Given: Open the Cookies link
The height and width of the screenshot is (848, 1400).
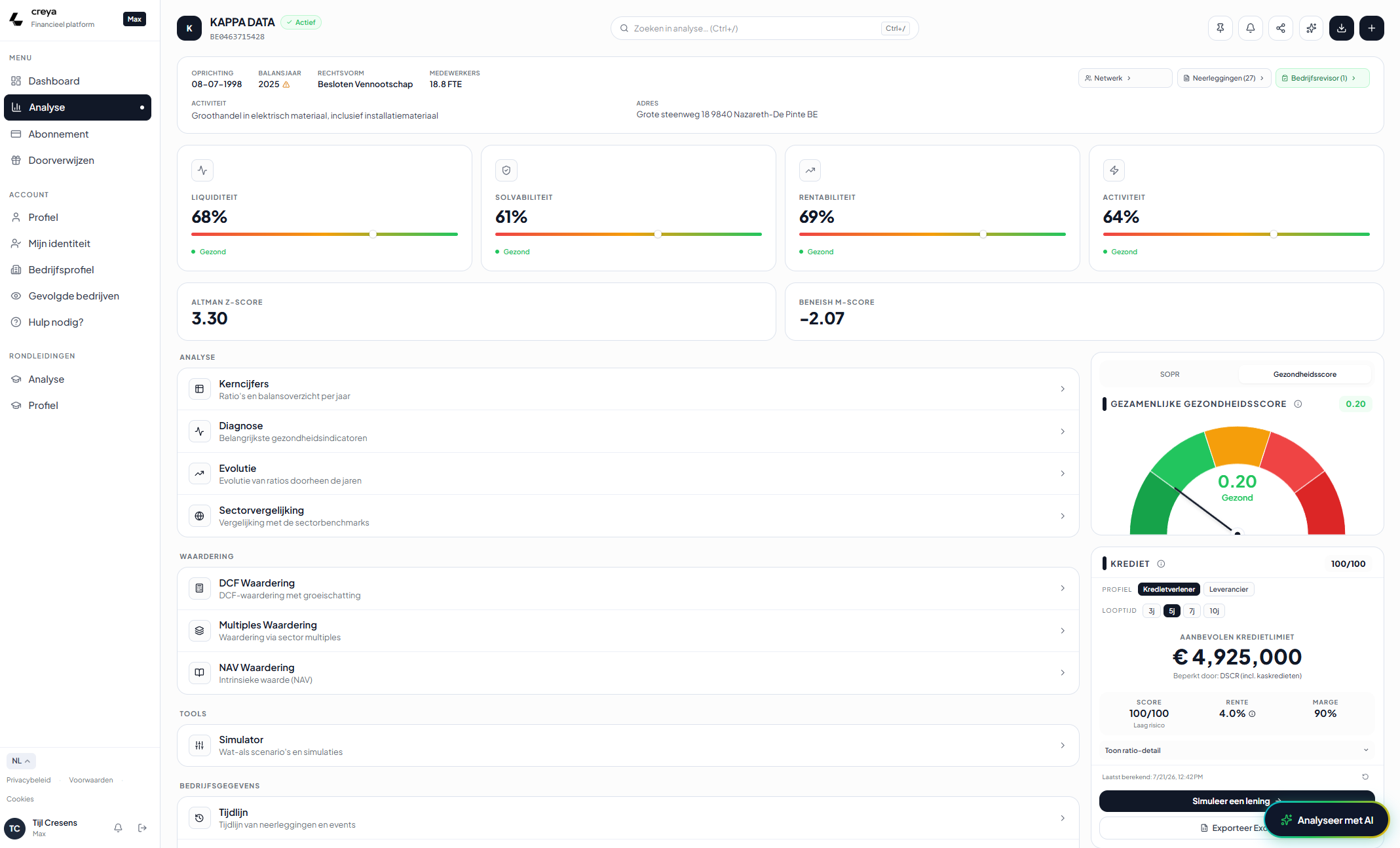Looking at the screenshot, I should click(20, 799).
